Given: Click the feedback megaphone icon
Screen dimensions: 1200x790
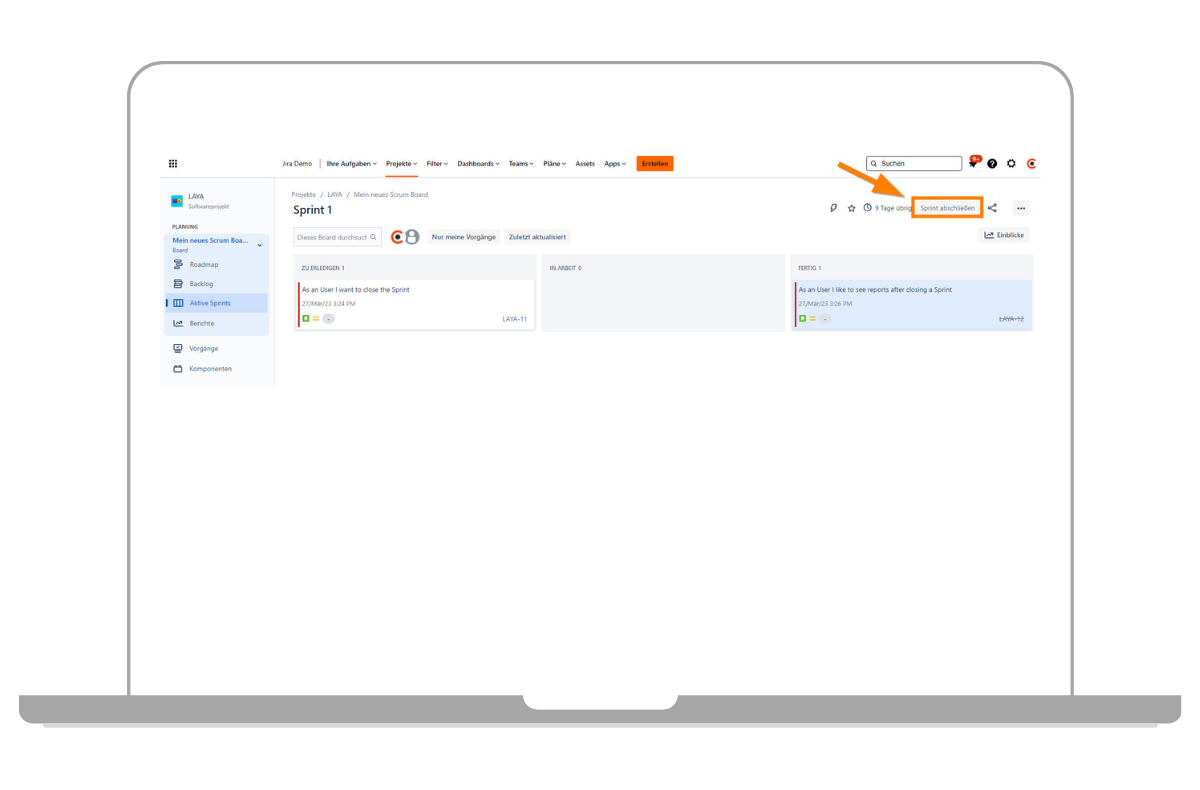Looking at the screenshot, I should pyautogui.click(x=833, y=208).
